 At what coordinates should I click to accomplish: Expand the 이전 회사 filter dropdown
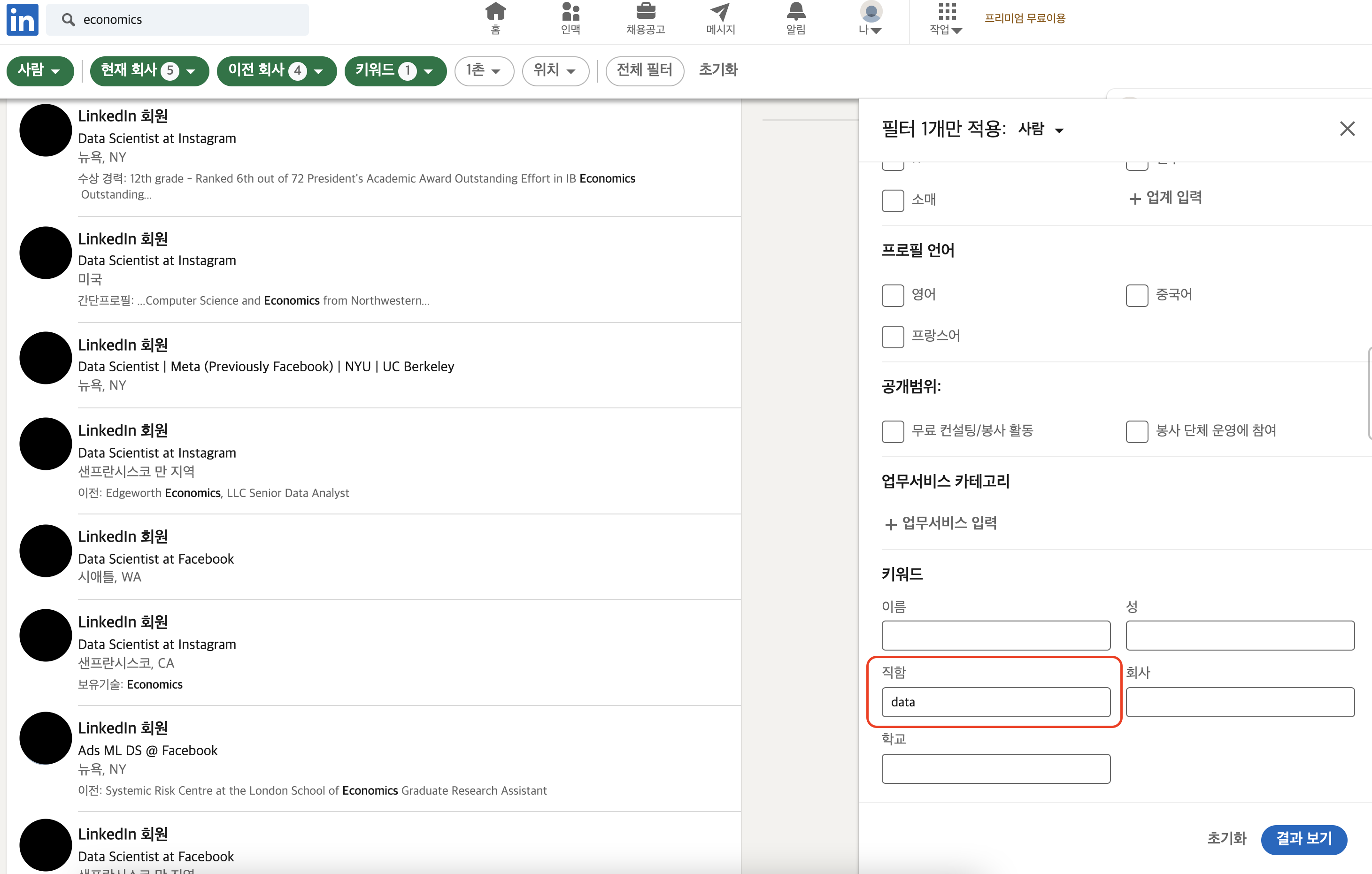[277, 71]
